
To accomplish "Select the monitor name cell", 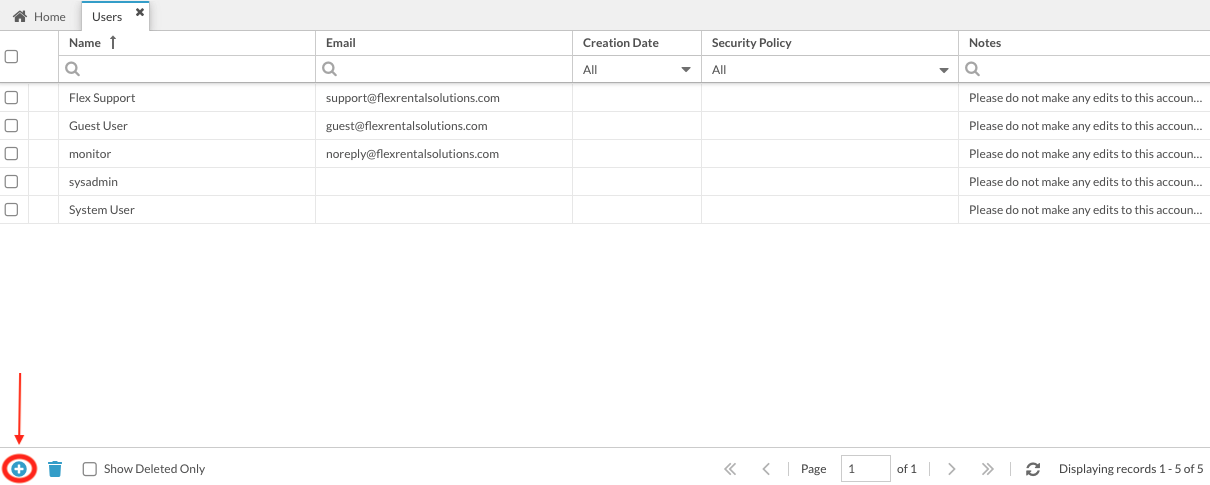I will [x=187, y=154].
